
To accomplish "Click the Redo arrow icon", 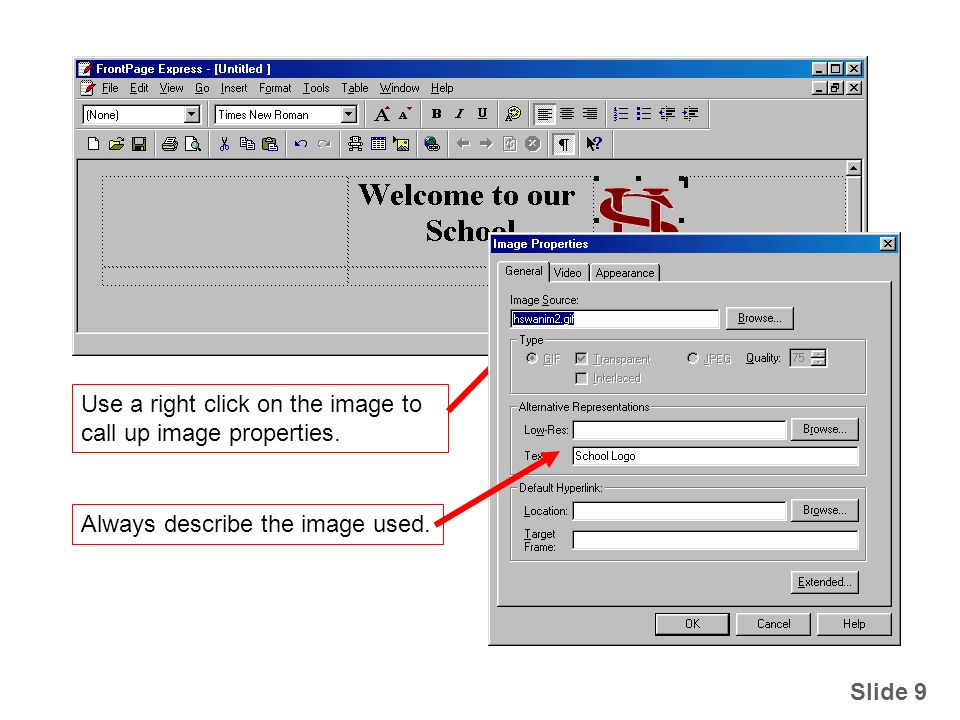I will click(x=324, y=144).
